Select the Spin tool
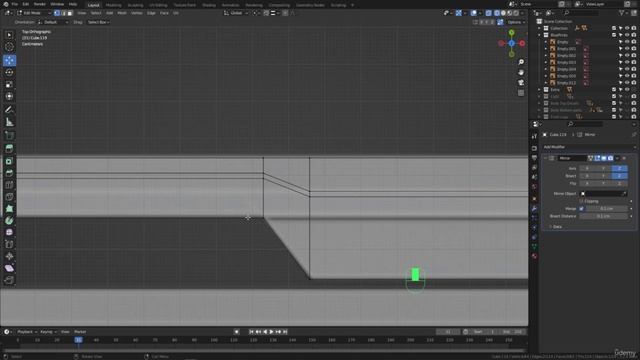Screen dimensions: 640x360 (x=9, y=220)
